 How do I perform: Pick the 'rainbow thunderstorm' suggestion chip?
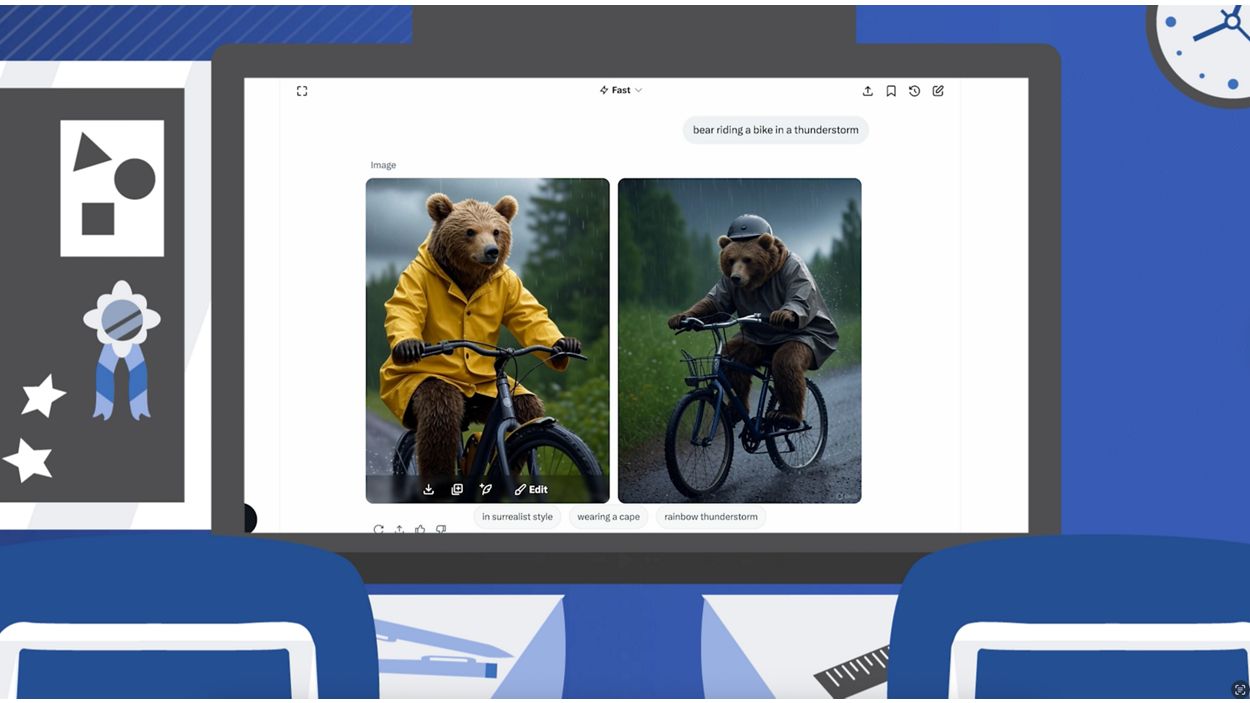(711, 517)
